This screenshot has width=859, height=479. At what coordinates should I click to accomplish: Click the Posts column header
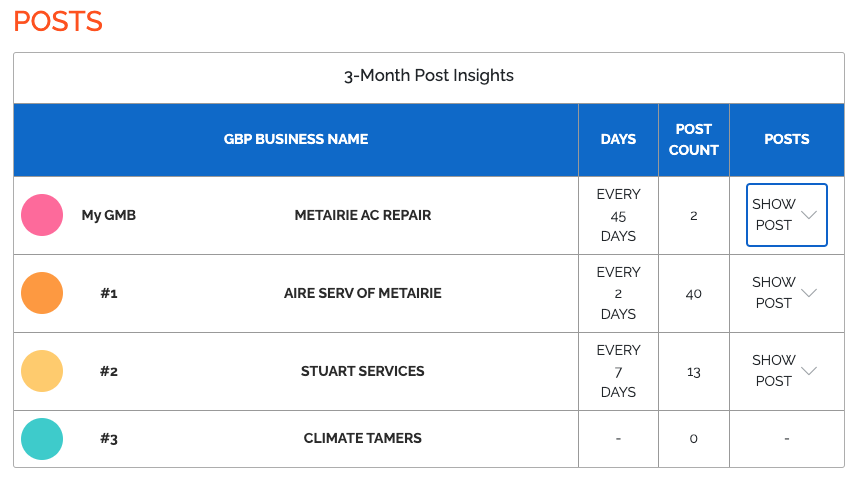[786, 139]
